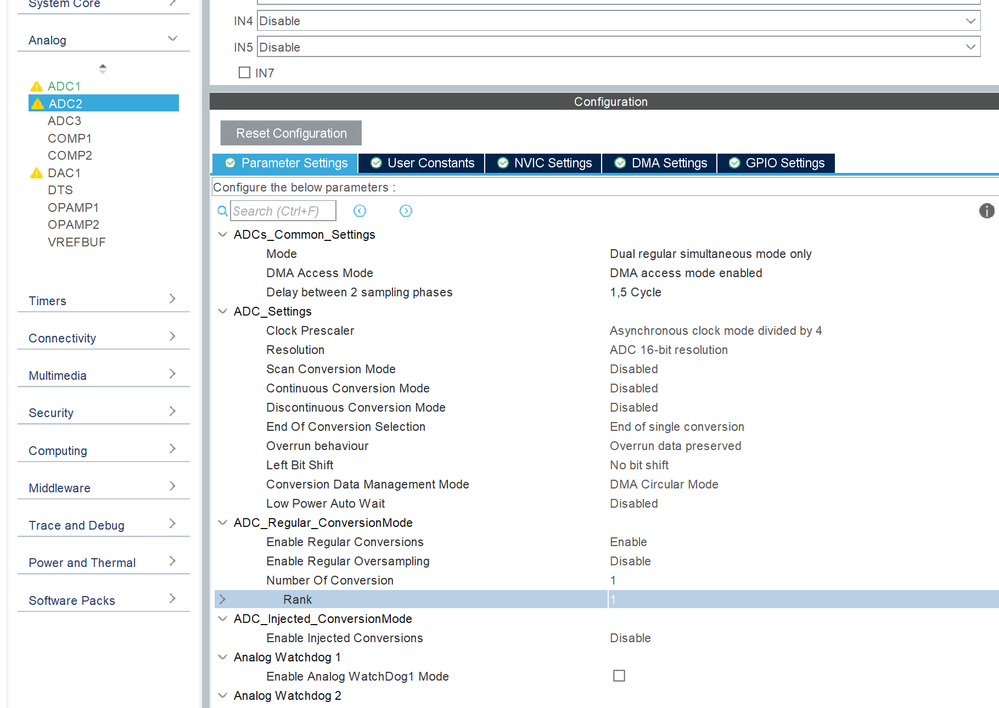Image resolution: width=999 pixels, height=708 pixels.
Task: Expand the Rank row
Action: (x=222, y=599)
